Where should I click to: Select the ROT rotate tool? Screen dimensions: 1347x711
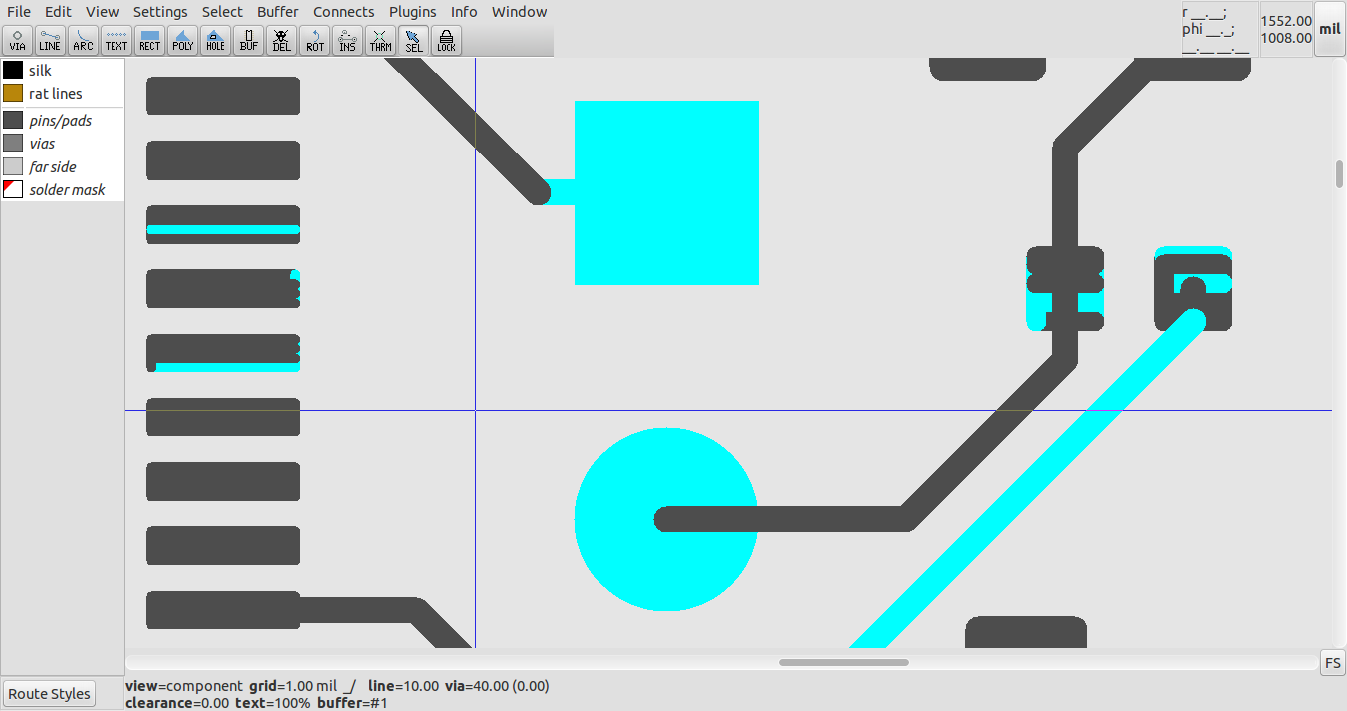(x=314, y=40)
